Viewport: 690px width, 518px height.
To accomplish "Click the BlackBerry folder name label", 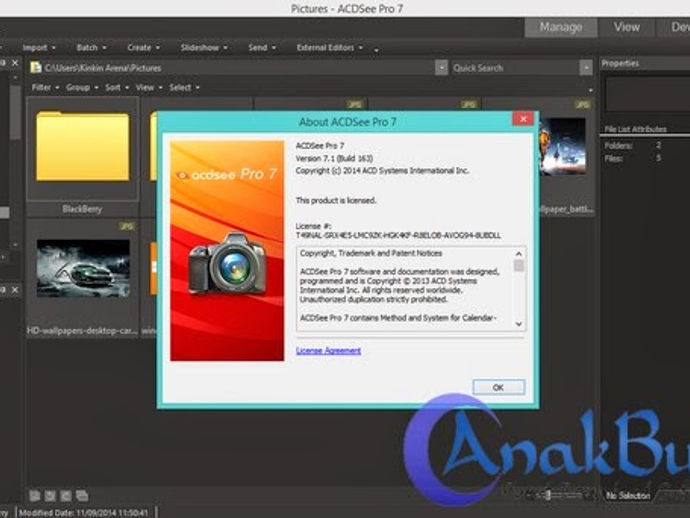I will (x=82, y=209).
